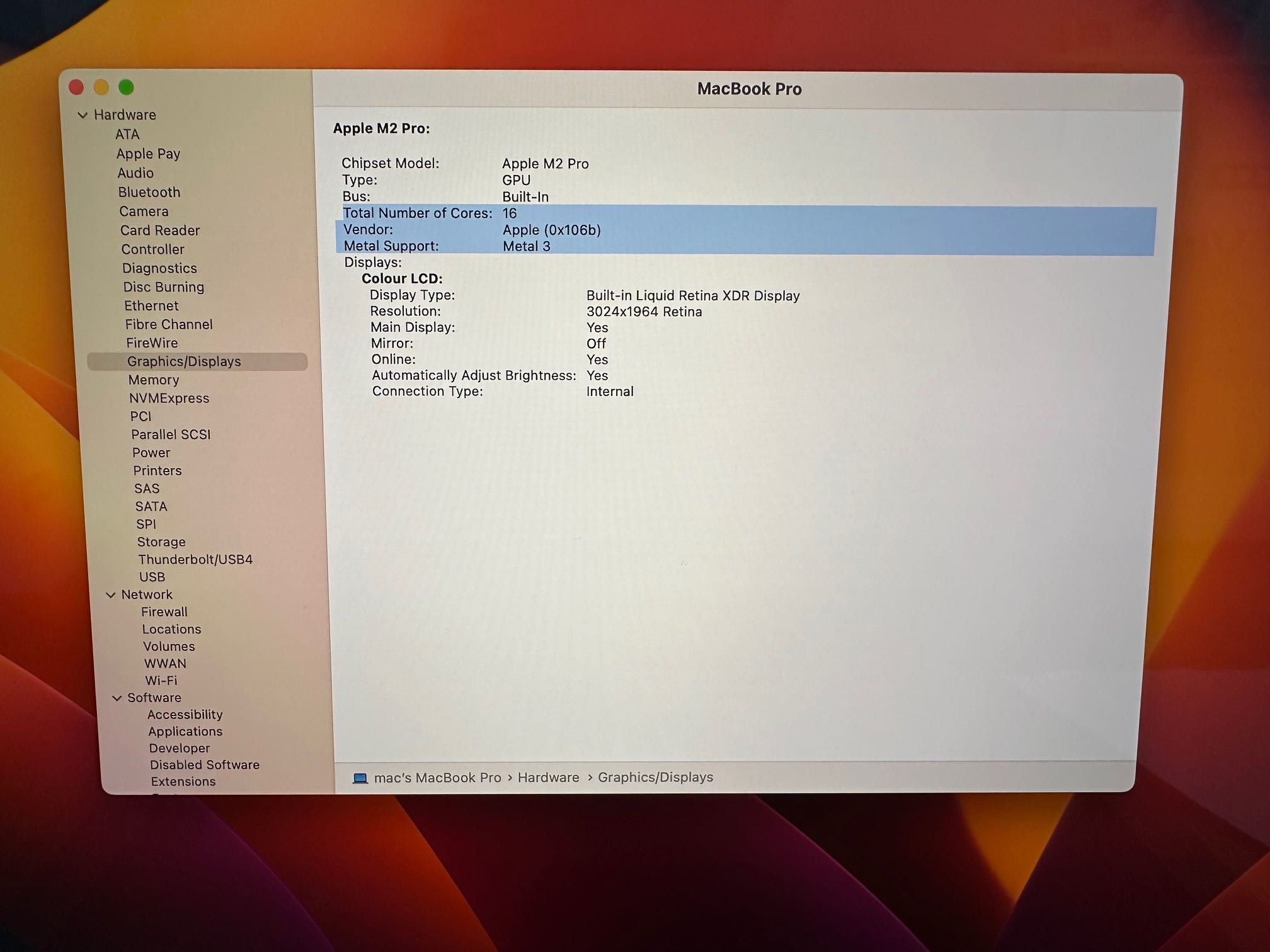Select the Vendor Apple (0x106b) row
The image size is (1270, 952).
(747, 230)
